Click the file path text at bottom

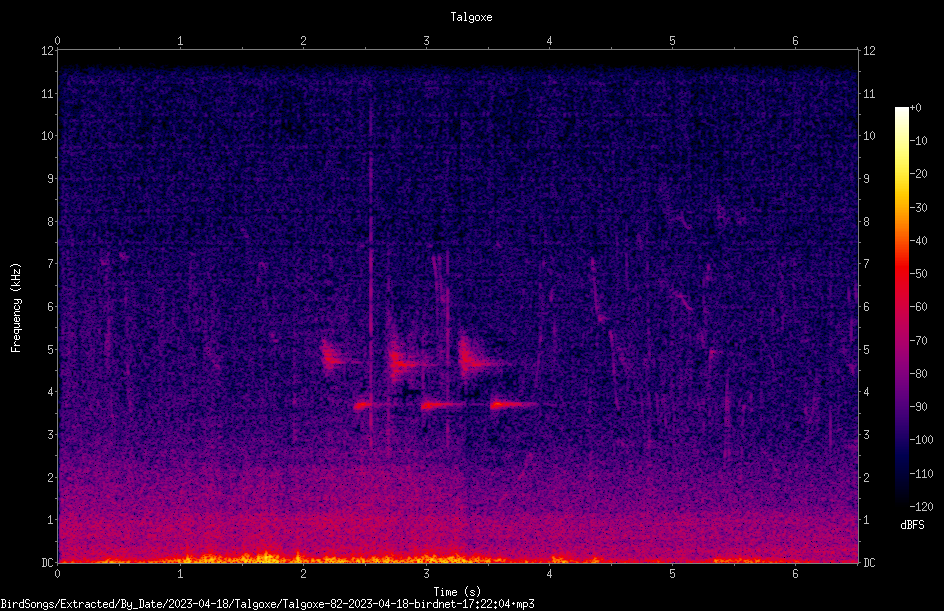point(267,604)
